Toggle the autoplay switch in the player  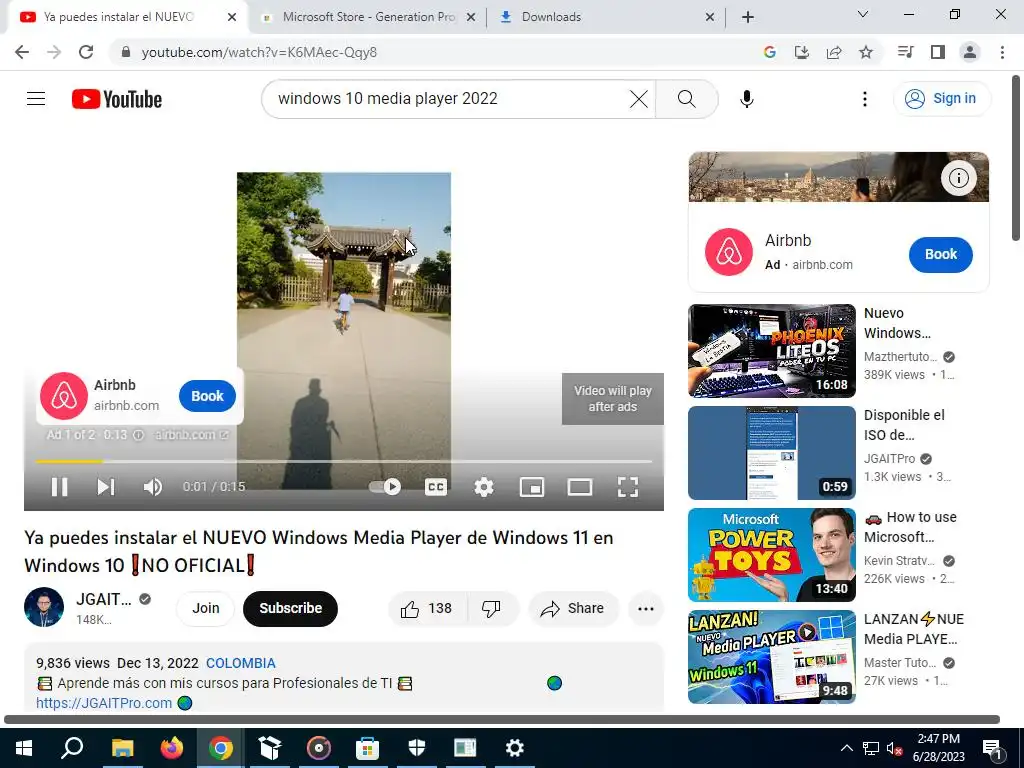point(385,487)
